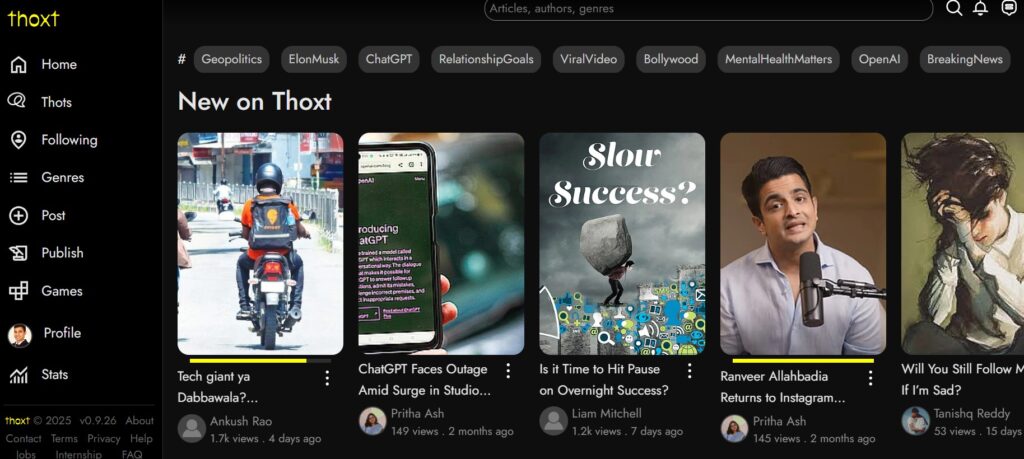Click Liam Mitchell's author avatar
Screen dimensions: 1024x459
click(x=553, y=421)
